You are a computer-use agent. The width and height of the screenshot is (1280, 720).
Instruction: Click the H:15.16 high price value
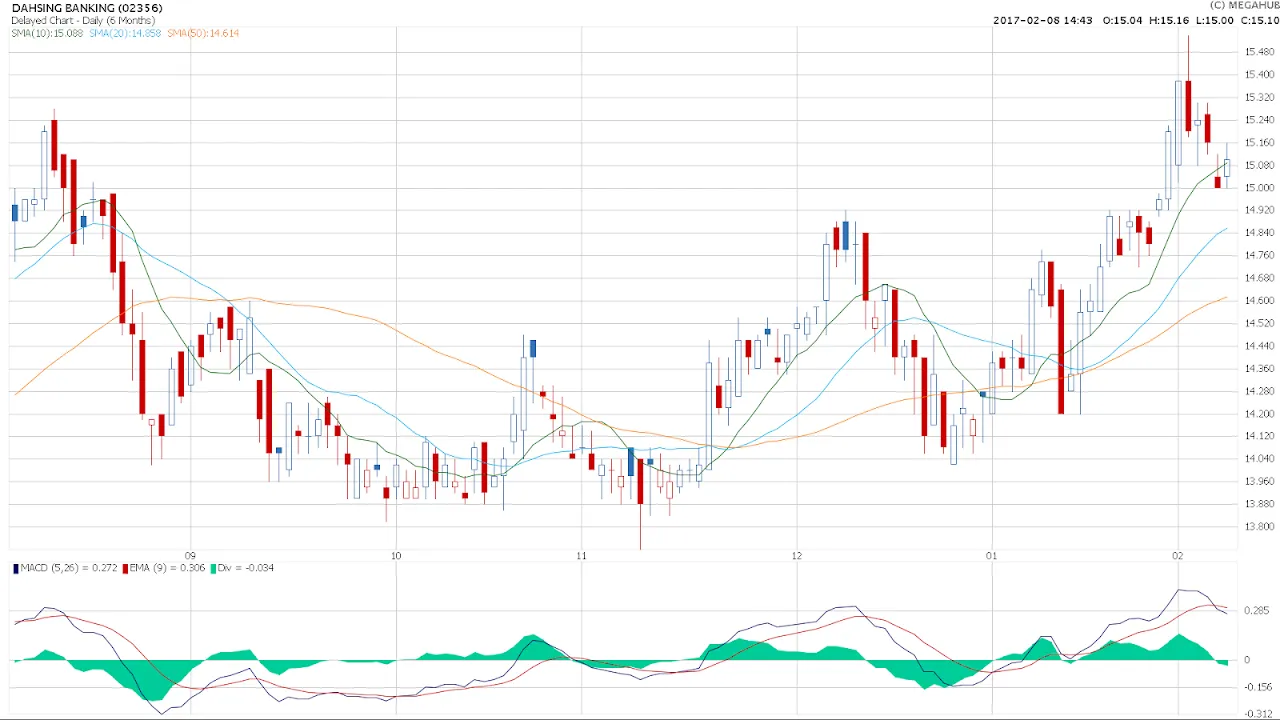tap(1170, 21)
